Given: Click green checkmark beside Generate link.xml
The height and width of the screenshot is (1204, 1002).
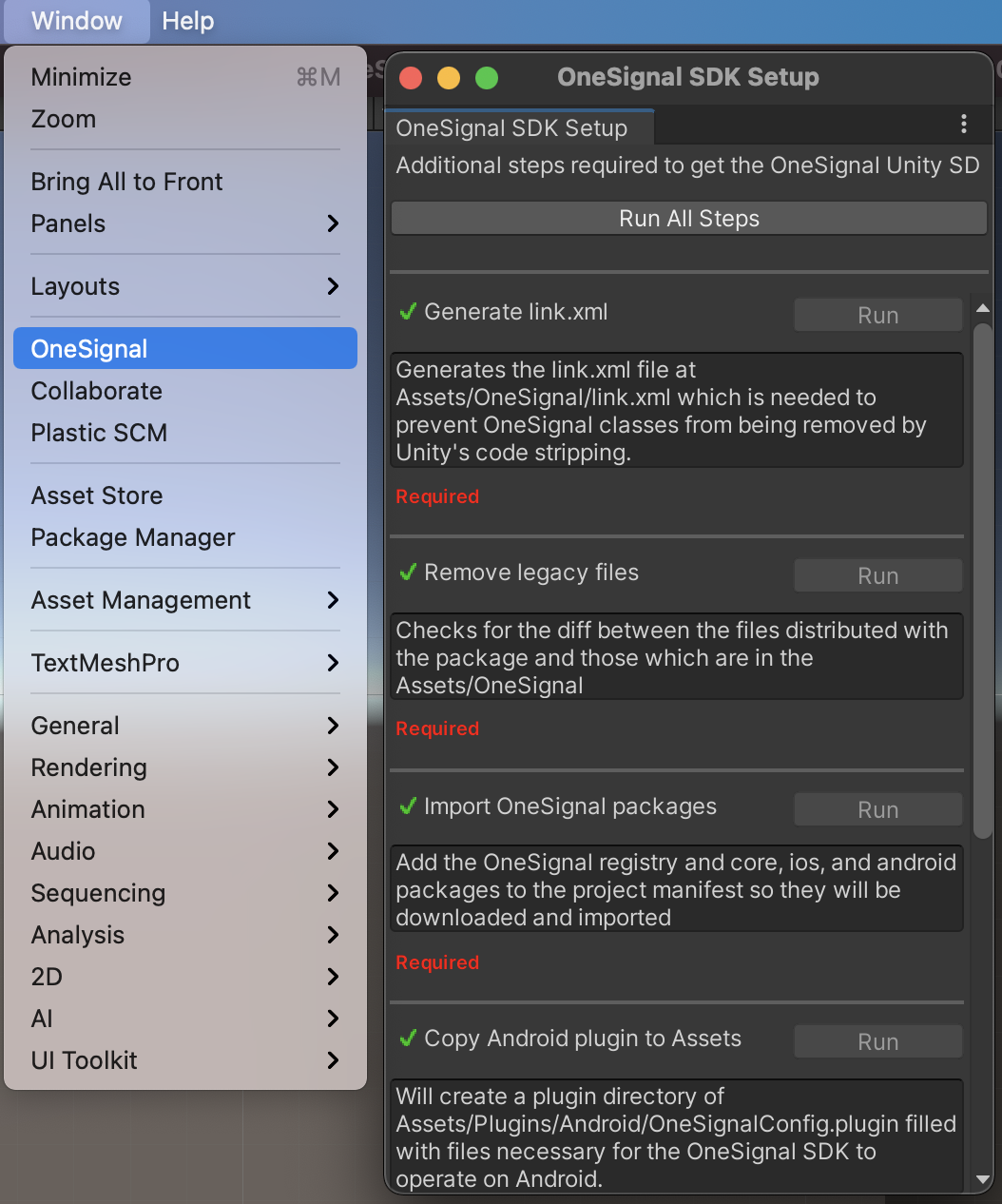Looking at the screenshot, I should tap(408, 312).
